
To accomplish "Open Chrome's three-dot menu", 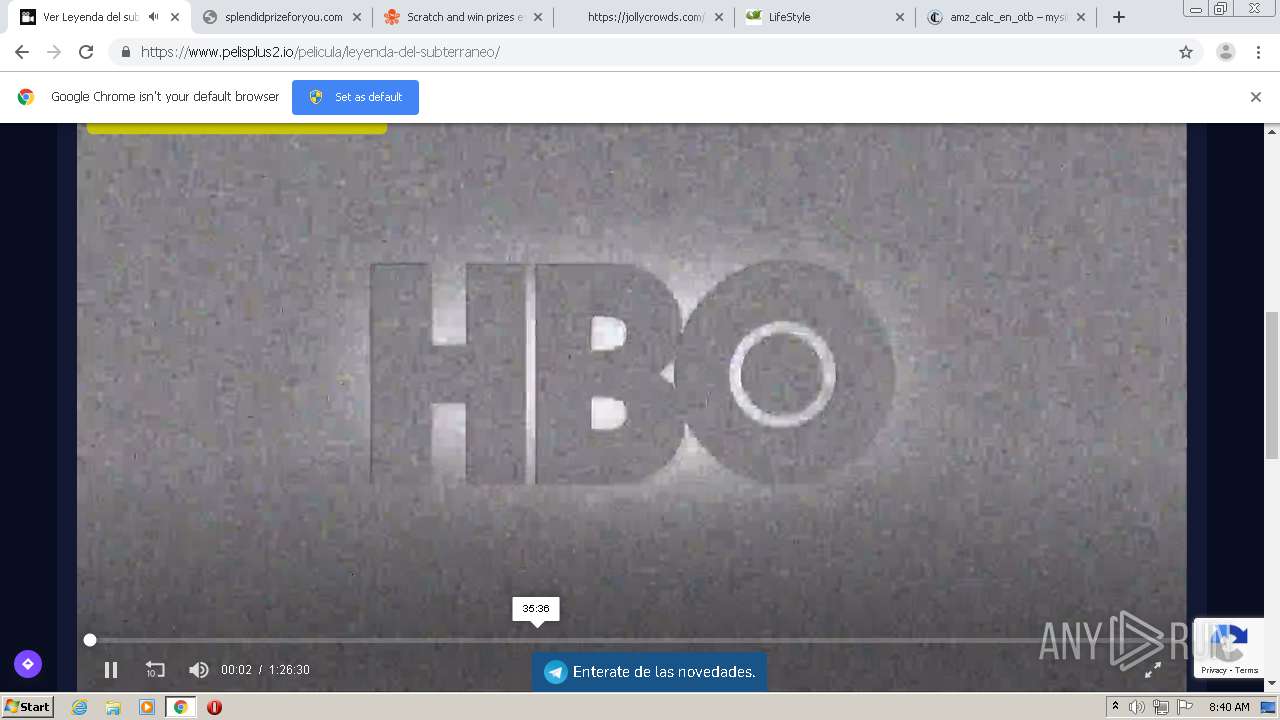I will (1258, 52).
